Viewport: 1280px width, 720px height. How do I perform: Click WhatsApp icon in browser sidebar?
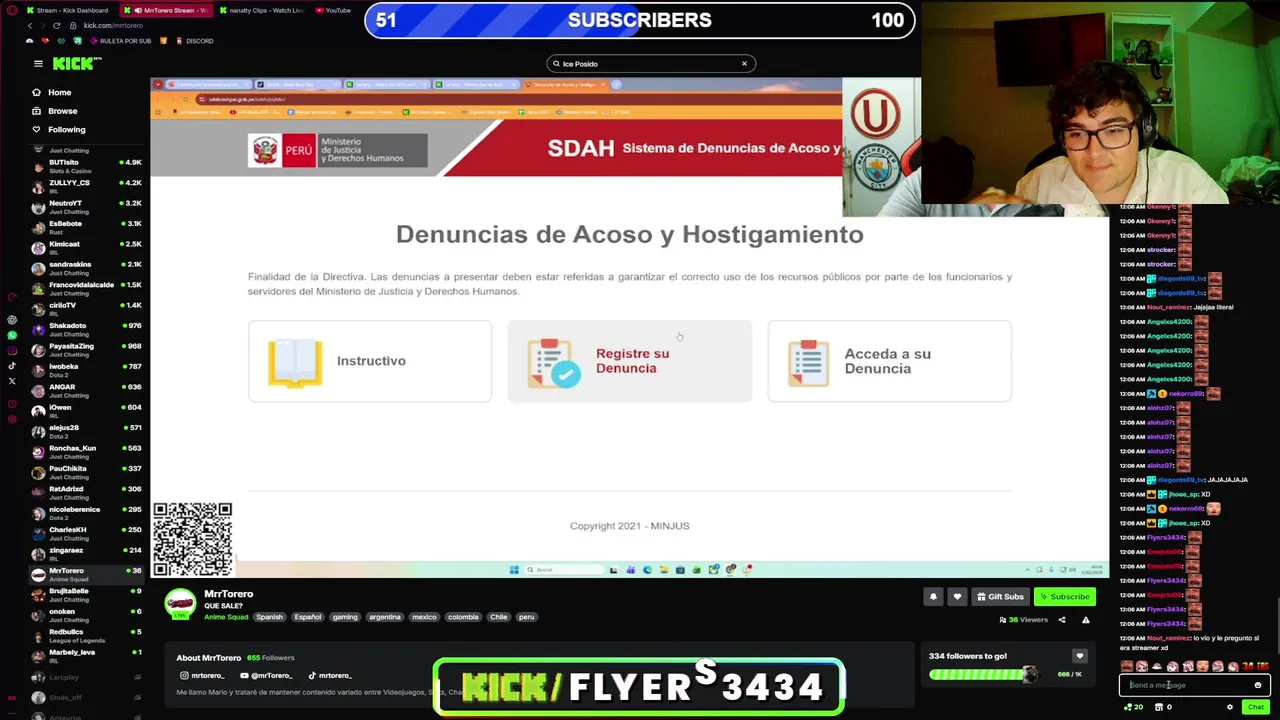[12, 335]
